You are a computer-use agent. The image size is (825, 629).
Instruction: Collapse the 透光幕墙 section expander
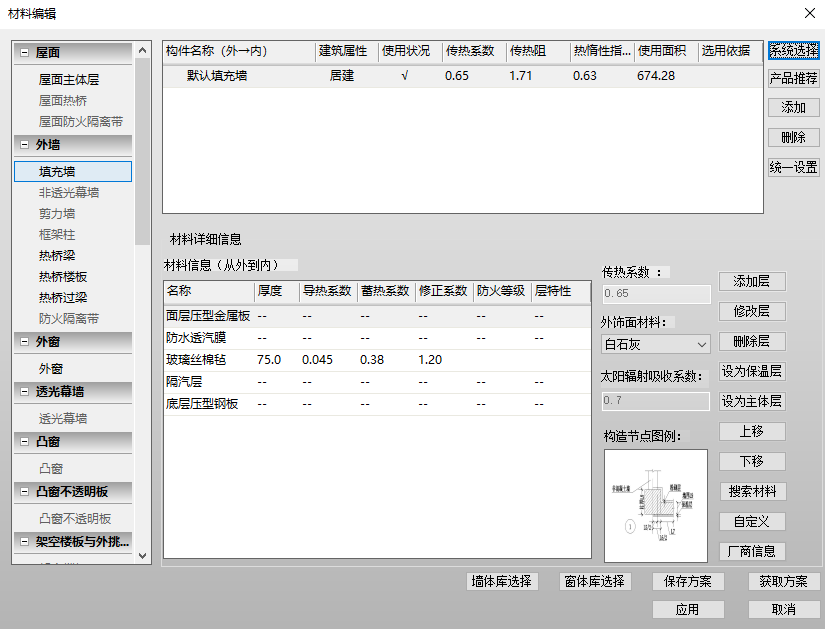tap(24, 391)
